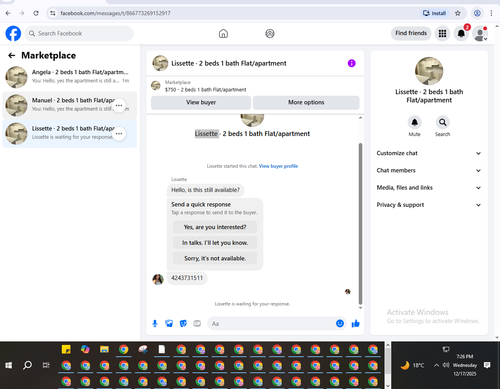Open File Explorer from the taskbar

click(x=104, y=349)
